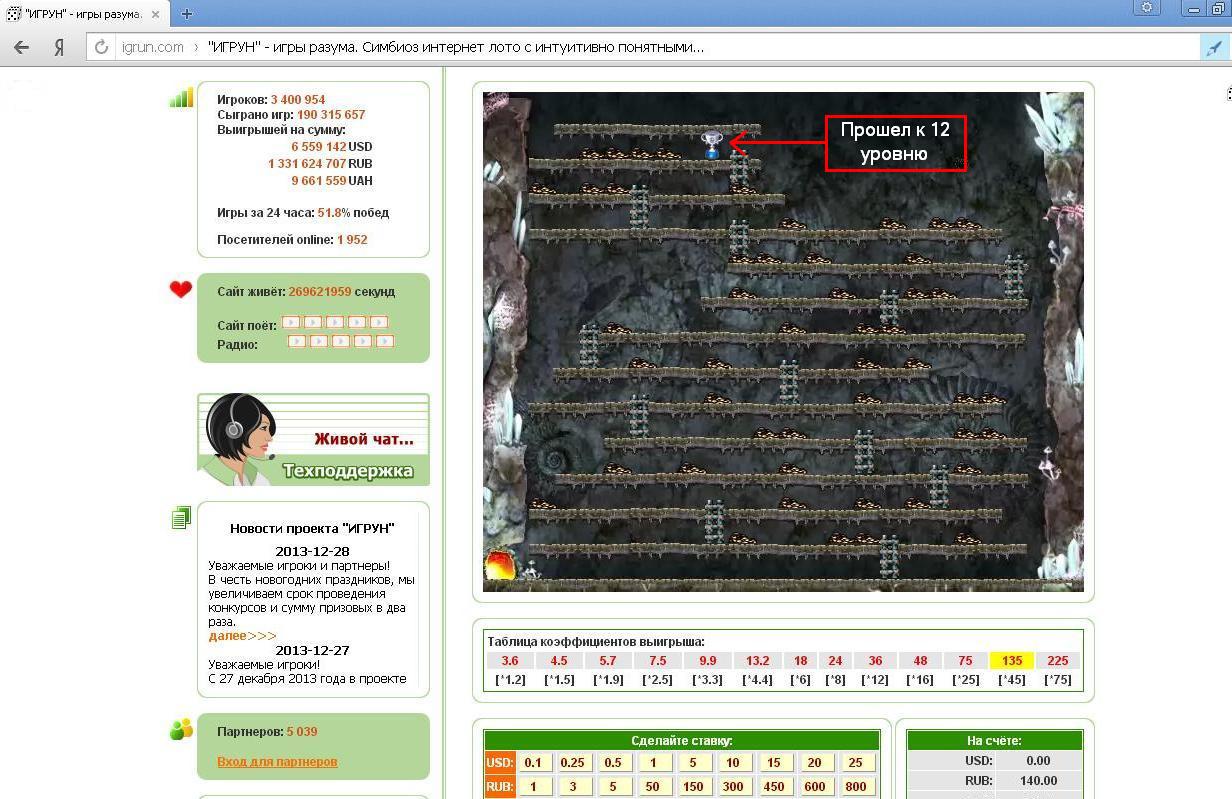Image resolution: width=1232 pixels, height=799 pixels.
Task: Click the trophy cup in the game
Action: 711,145
